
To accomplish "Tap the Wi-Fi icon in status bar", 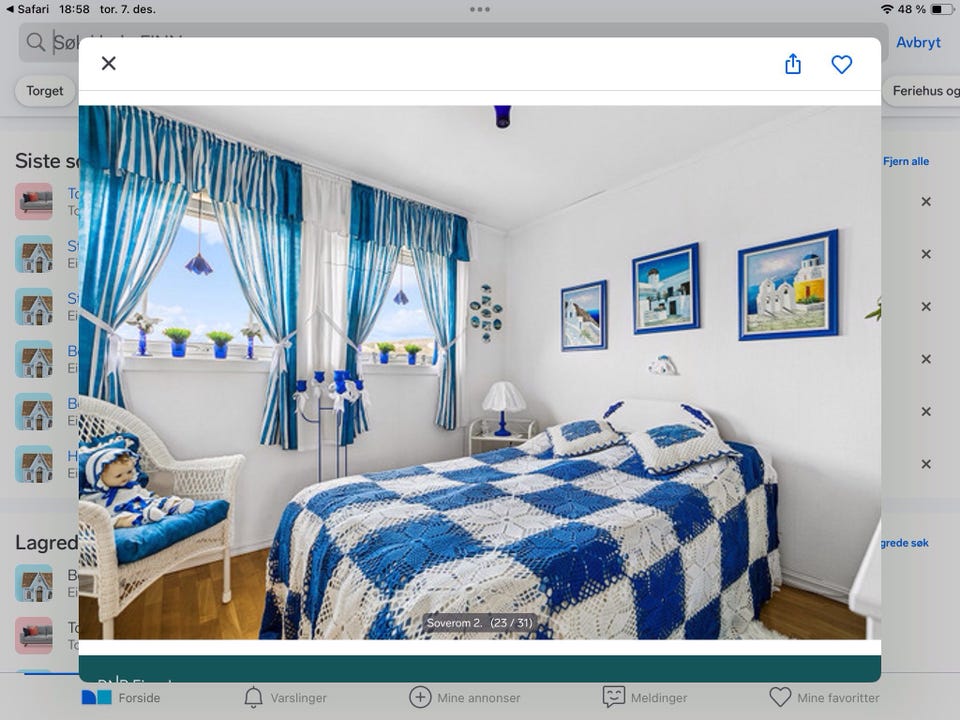I will [887, 9].
